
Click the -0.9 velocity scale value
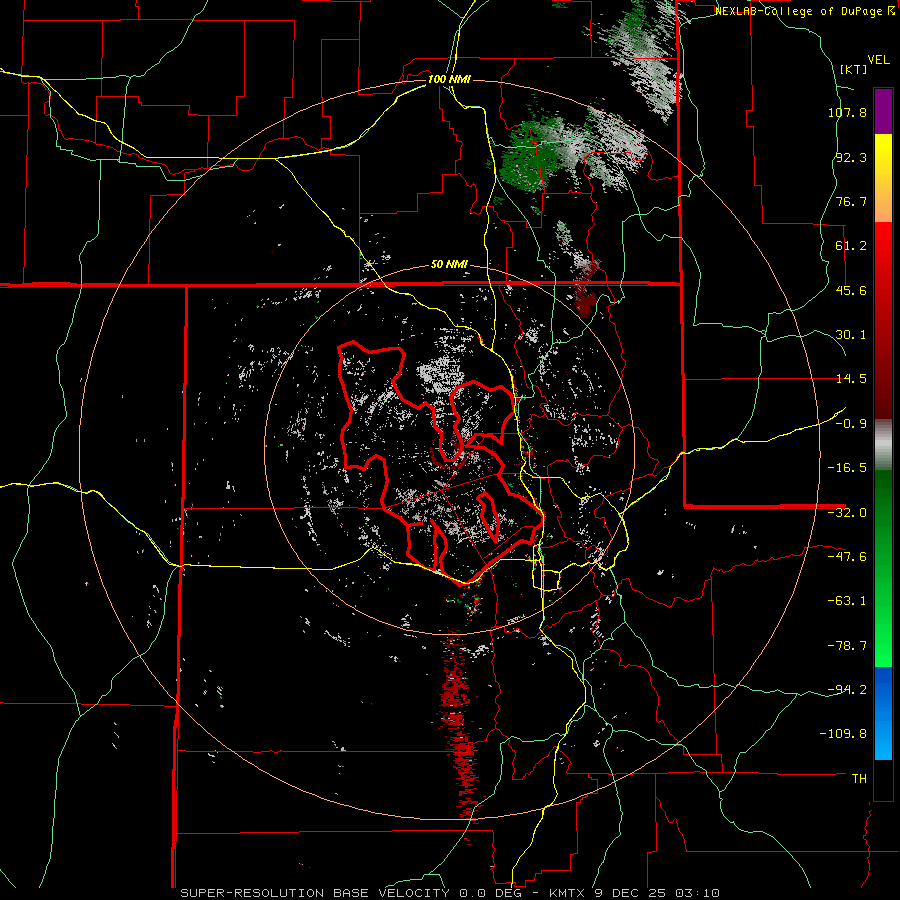851,424
